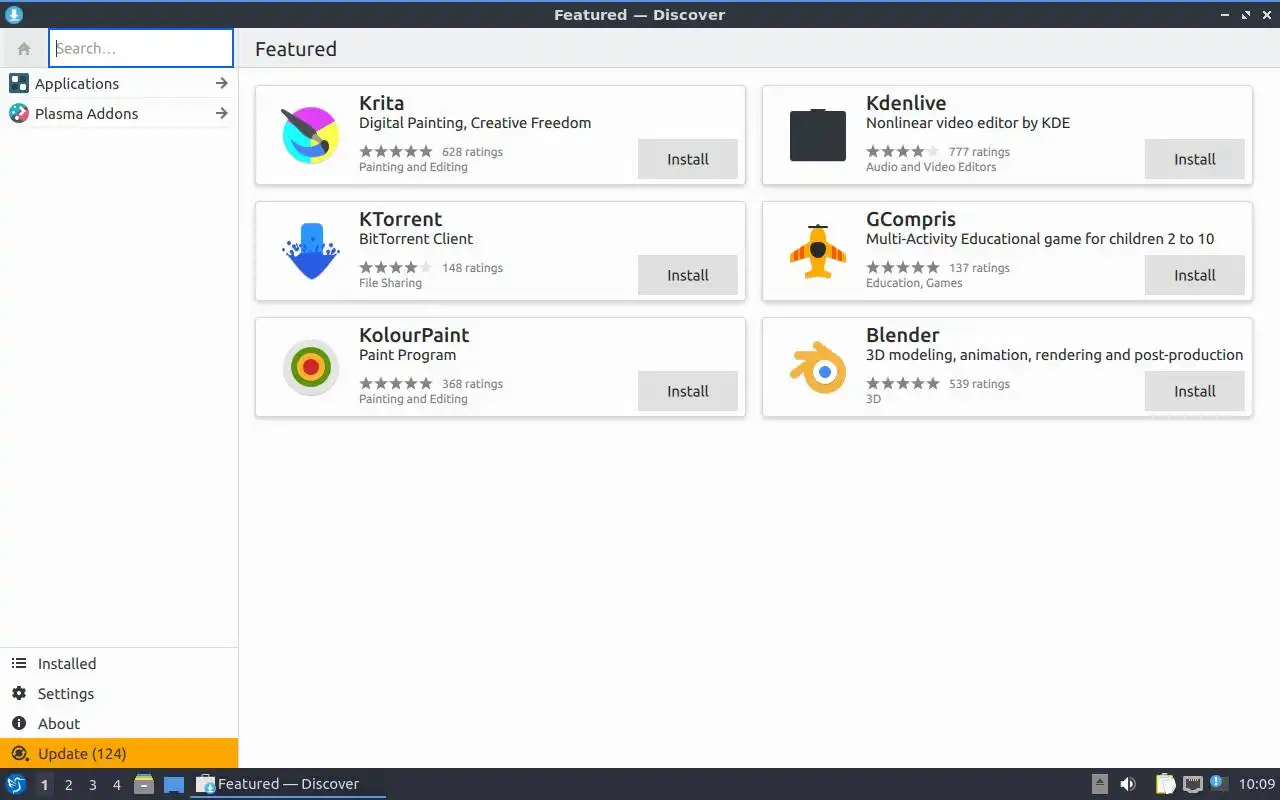
Task: Open the Settings page
Action: point(119,693)
